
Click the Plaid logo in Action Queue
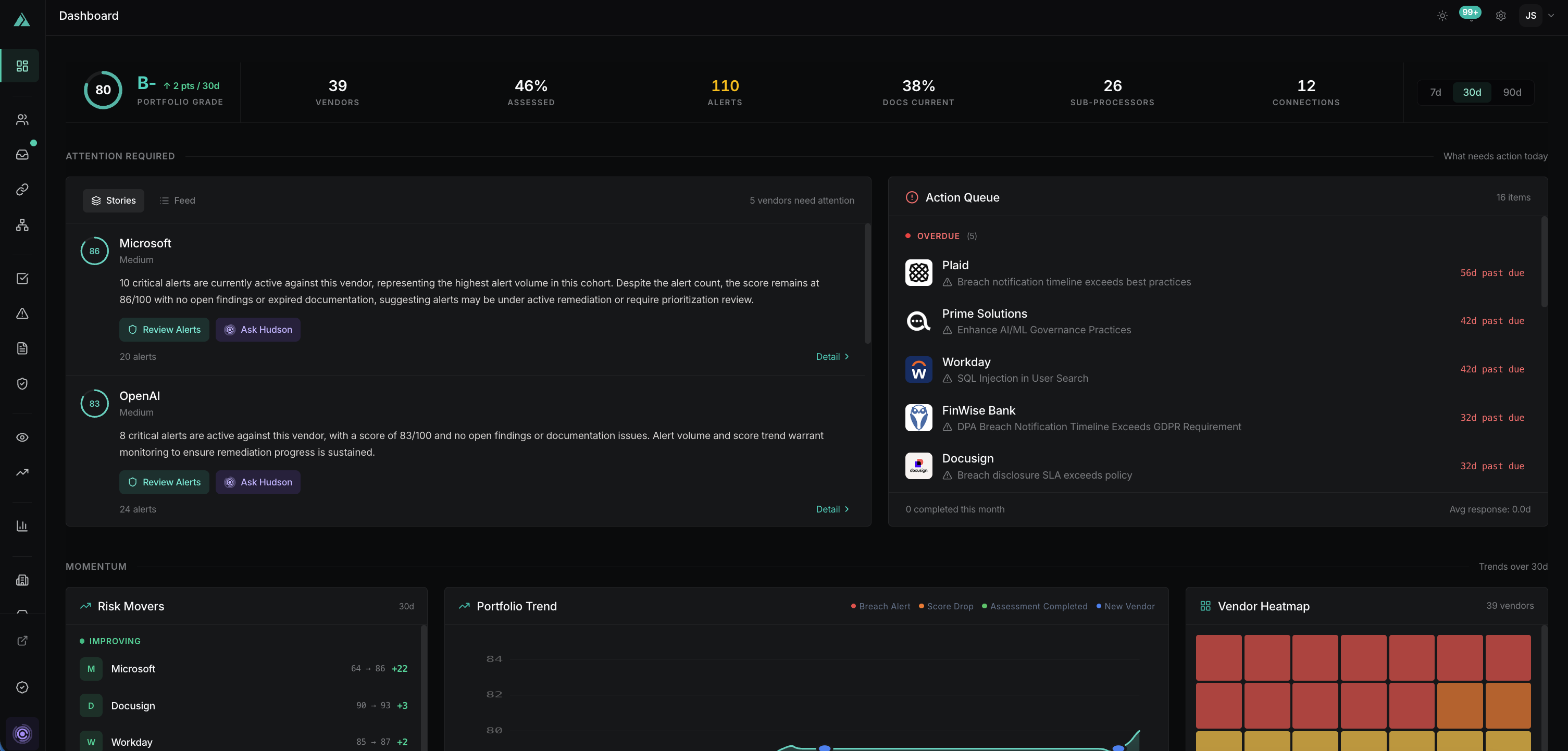pos(918,273)
